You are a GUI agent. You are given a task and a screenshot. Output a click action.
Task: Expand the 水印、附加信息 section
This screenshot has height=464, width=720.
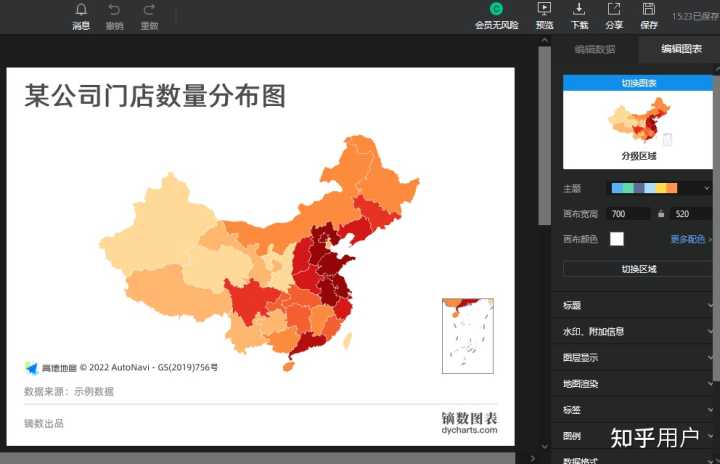636,332
